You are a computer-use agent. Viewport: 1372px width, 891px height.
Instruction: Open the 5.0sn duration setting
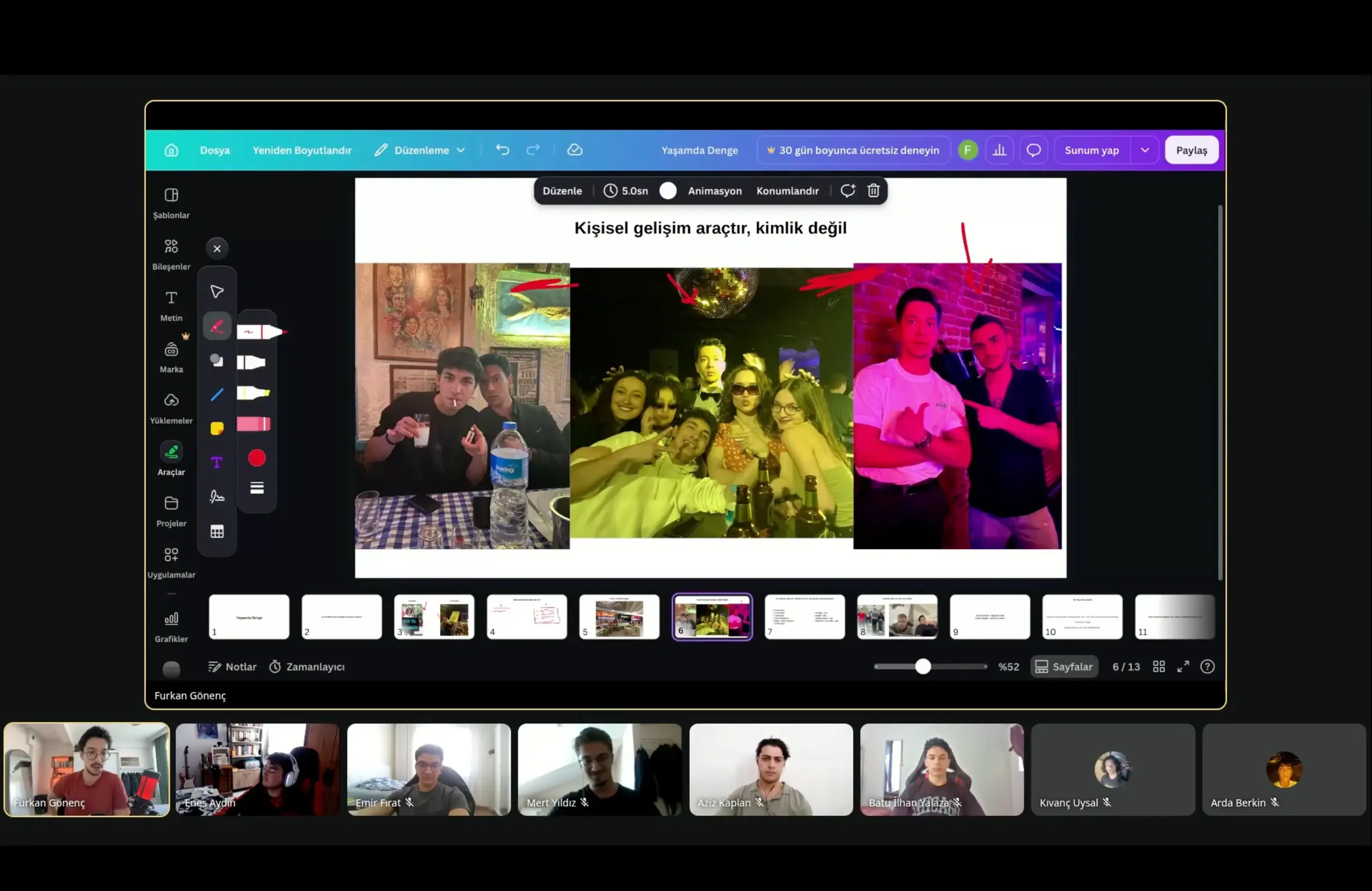coord(625,191)
